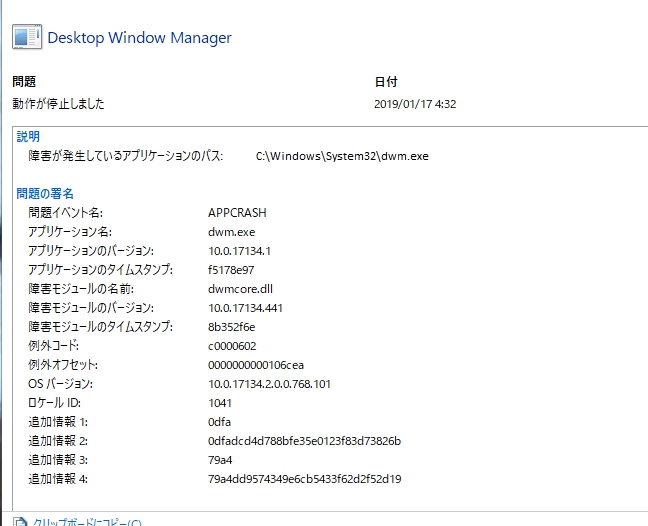Click the 追加情報 2 label
Screen dimensions: 648x526
tap(58, 440)
